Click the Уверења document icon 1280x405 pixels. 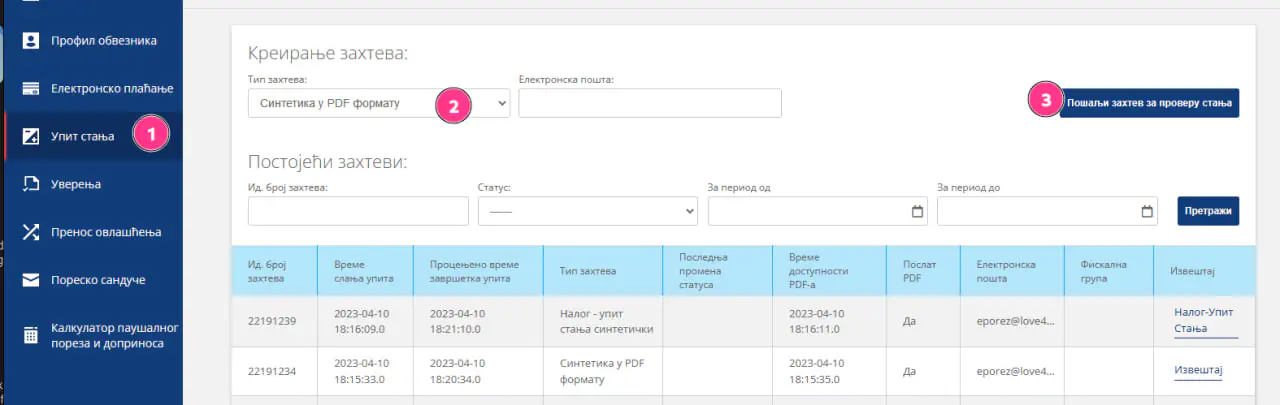coord(30,184)
